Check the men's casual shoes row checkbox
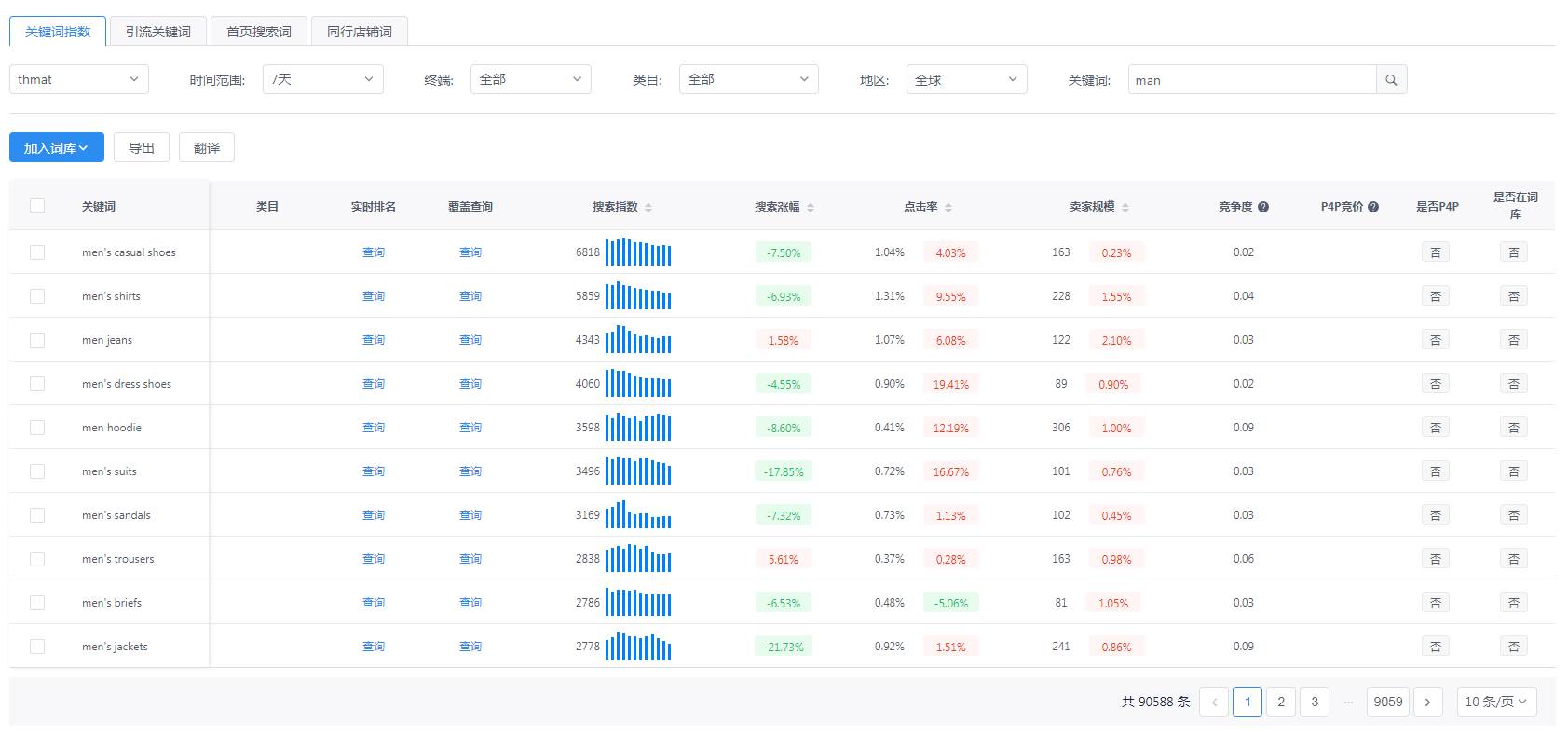 click(x=37, y=252)
